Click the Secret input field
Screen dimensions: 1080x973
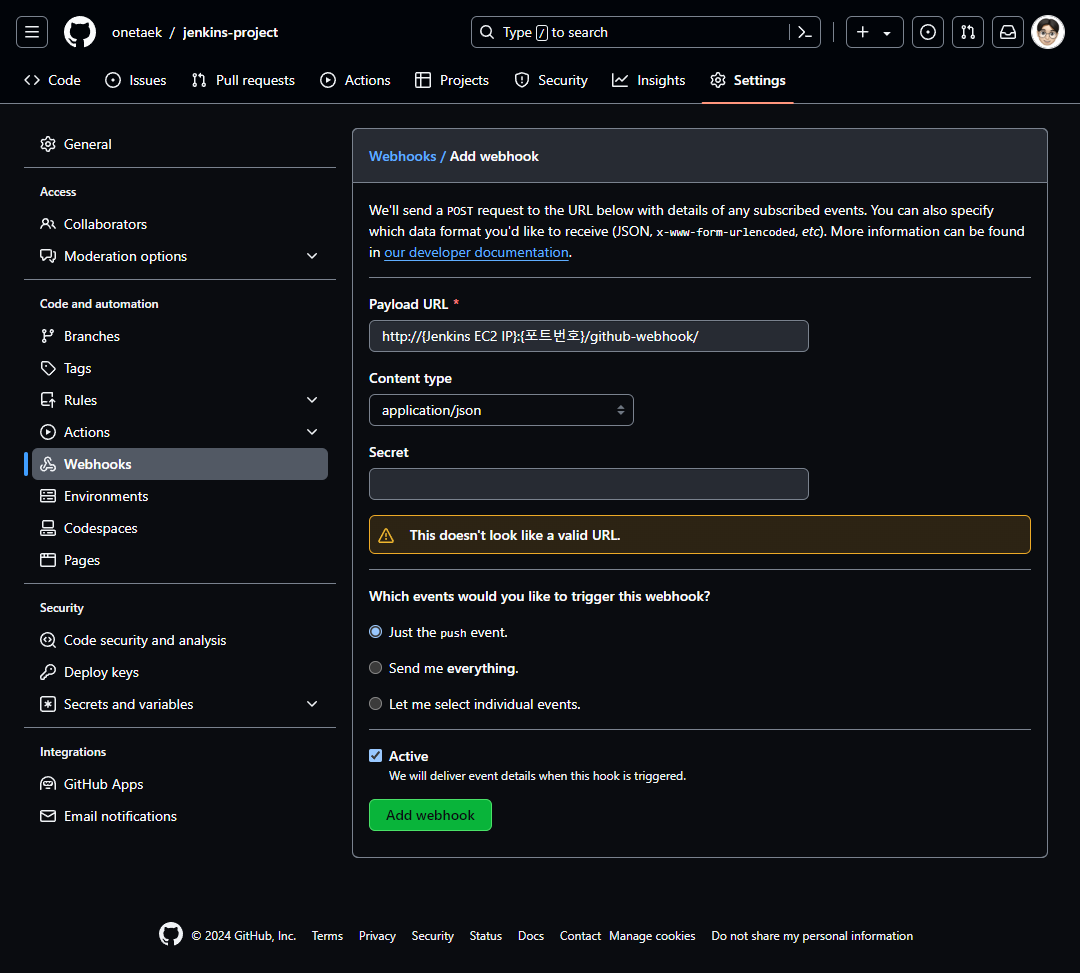[589, 484]
